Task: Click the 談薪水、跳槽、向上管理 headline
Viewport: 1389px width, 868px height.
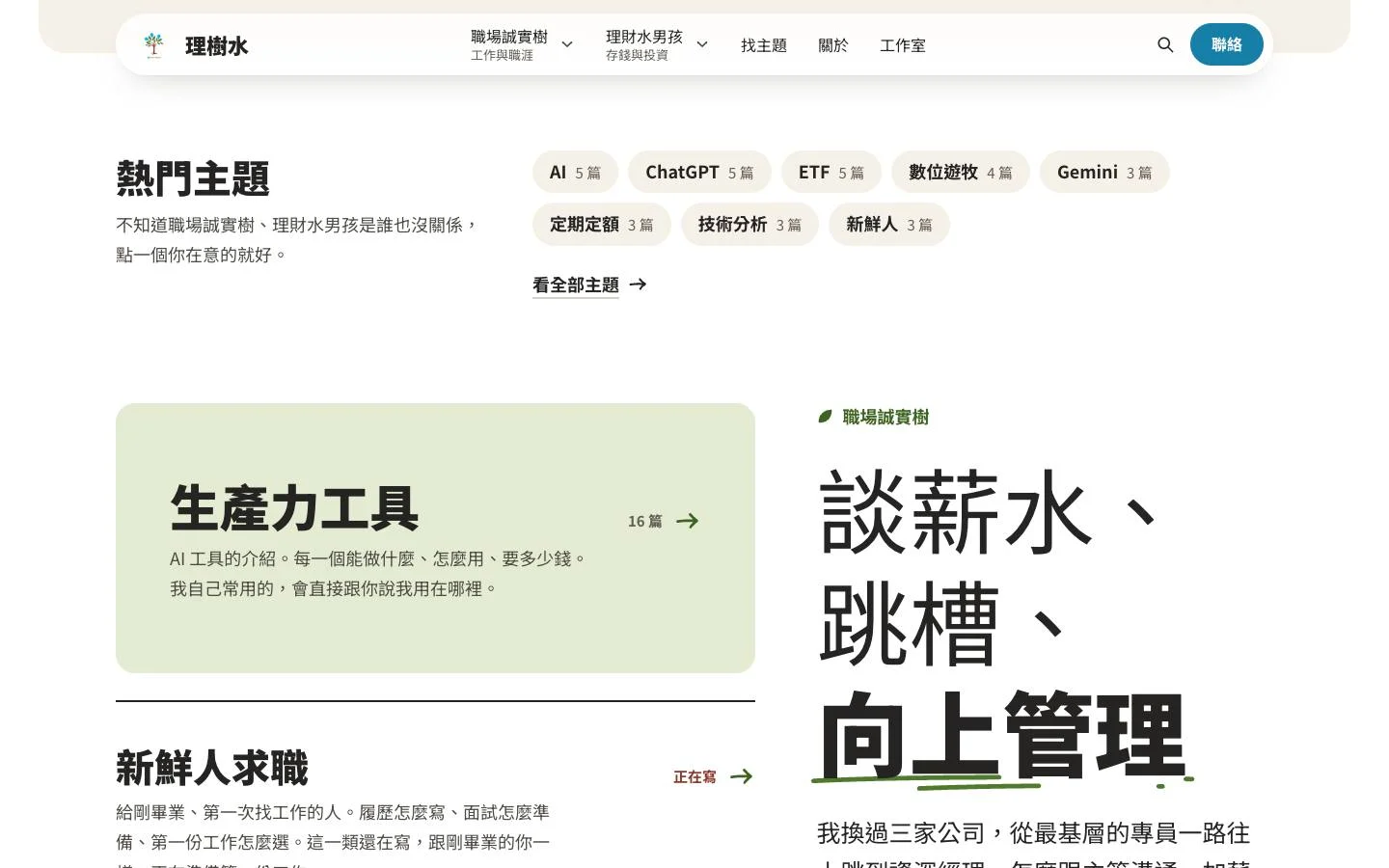Action: click(1003, 624)
